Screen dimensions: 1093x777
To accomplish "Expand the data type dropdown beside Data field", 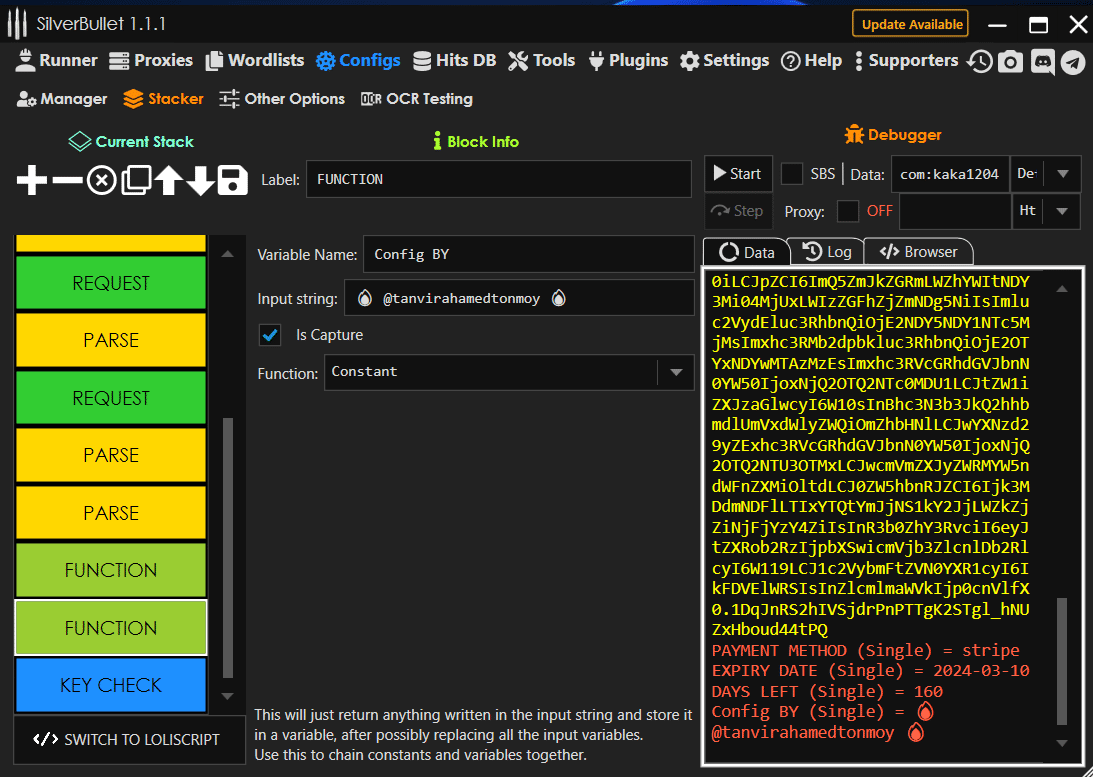I will tap(1061, 174).
